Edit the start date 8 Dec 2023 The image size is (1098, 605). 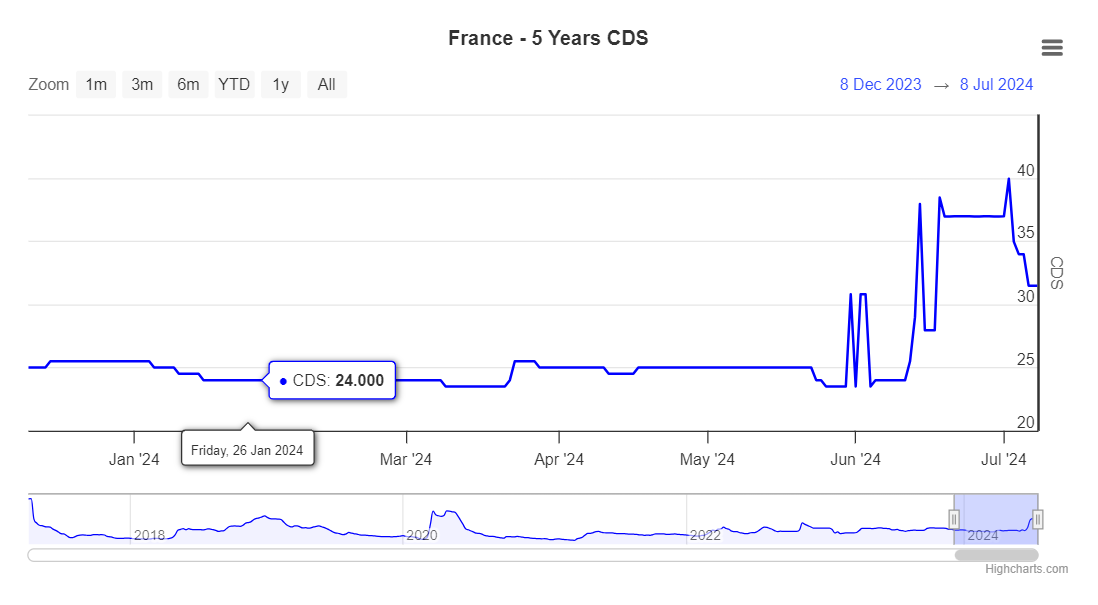coord(880,84)
